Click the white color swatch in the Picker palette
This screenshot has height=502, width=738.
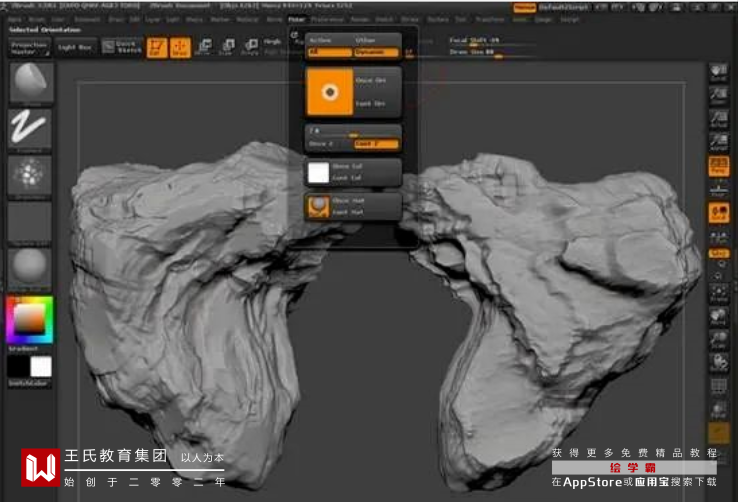coord(318,172)
